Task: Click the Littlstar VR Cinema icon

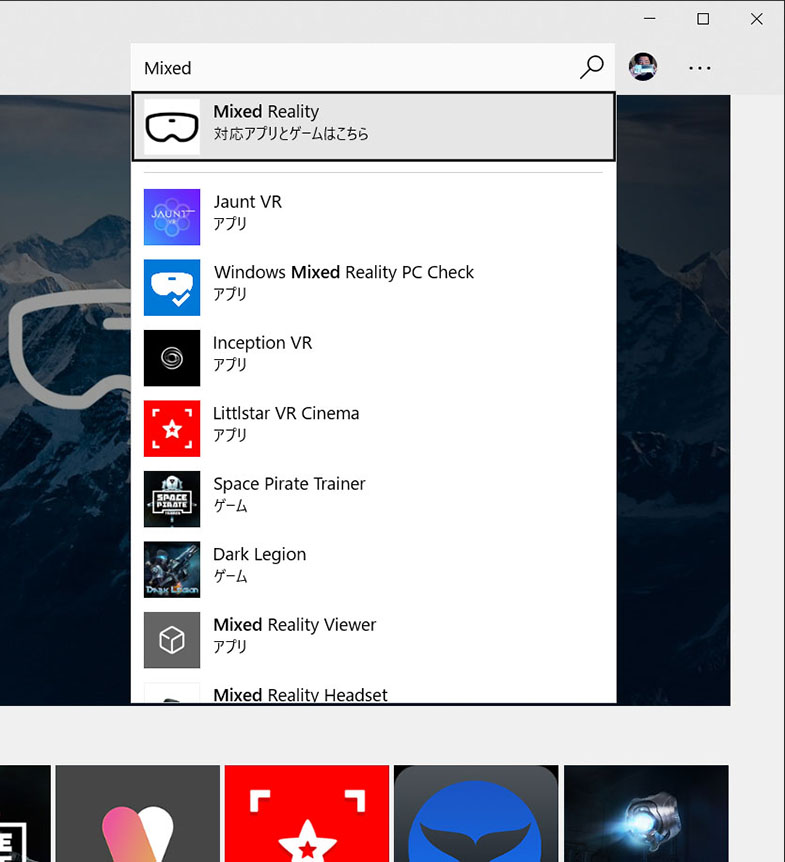Action: click(172, 428)
